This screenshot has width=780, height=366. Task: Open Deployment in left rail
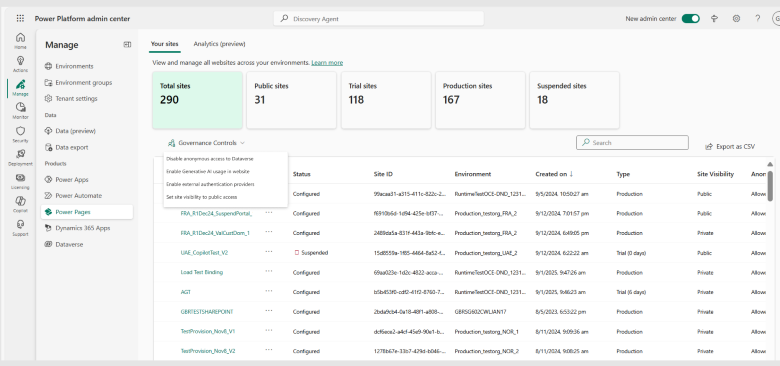tap(20, 158)
